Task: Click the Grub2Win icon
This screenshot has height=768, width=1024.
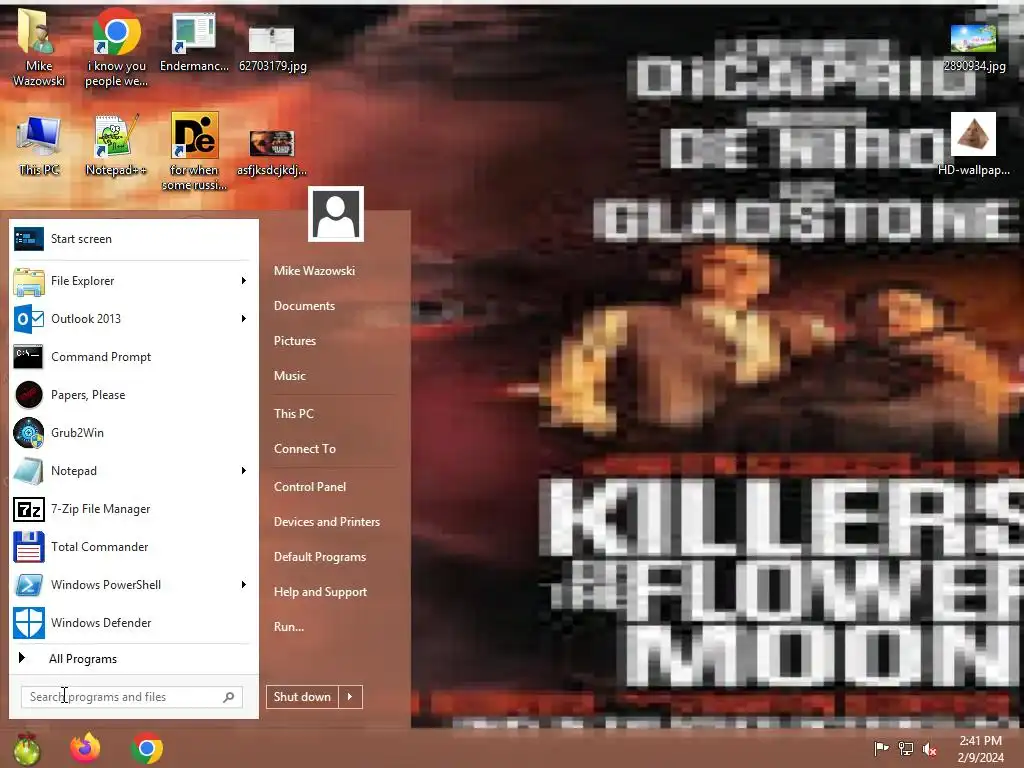Action: pyautogui.click(x=29, y=432)
